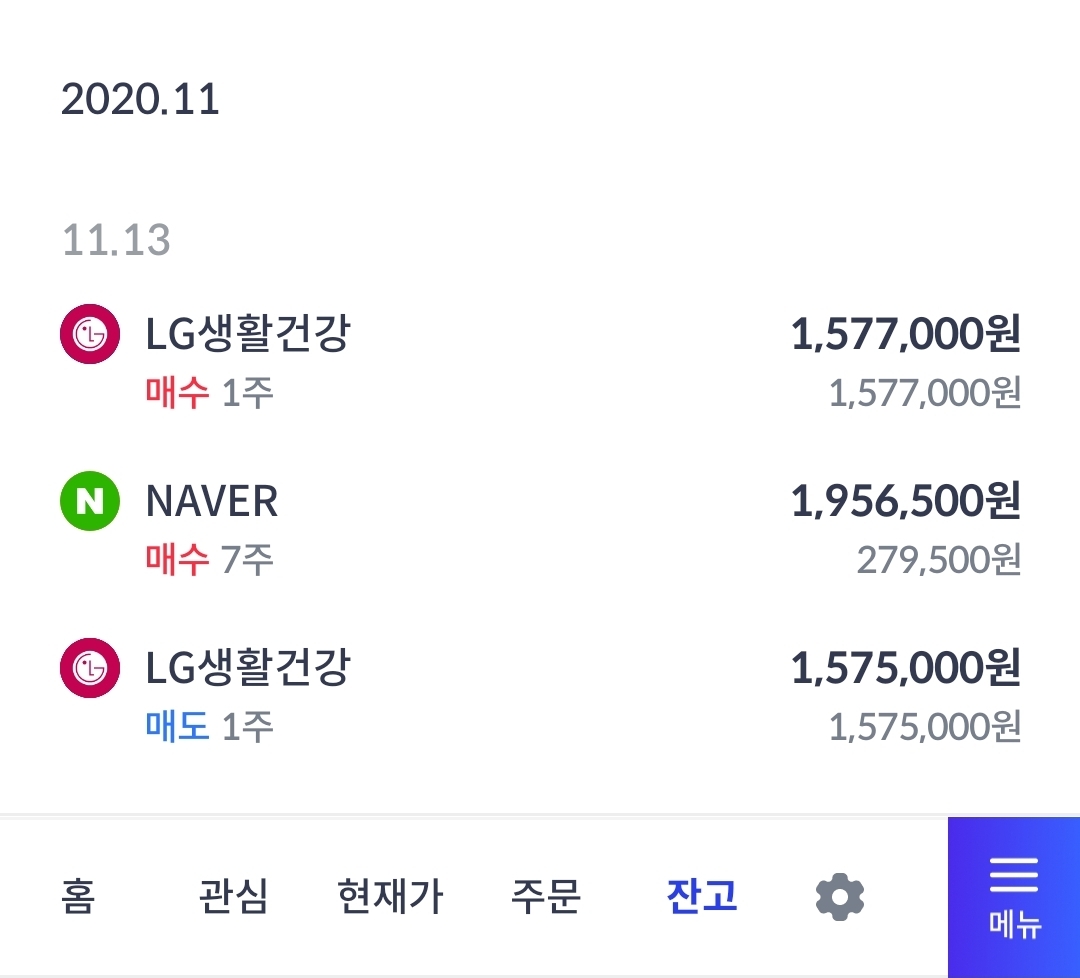The width and height of the screenshot is (1080, 978).
Task: Tap the 1,956,500원 NAVER total amount
Action: 905,501
